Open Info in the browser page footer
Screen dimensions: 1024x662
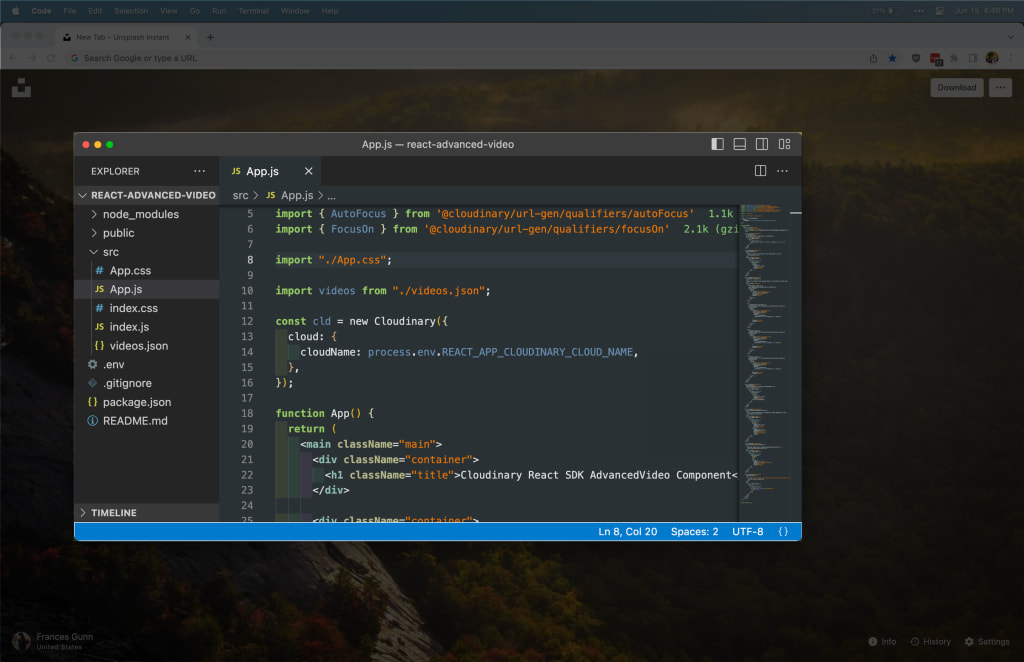pyautogui.click(x=882, y=642)
